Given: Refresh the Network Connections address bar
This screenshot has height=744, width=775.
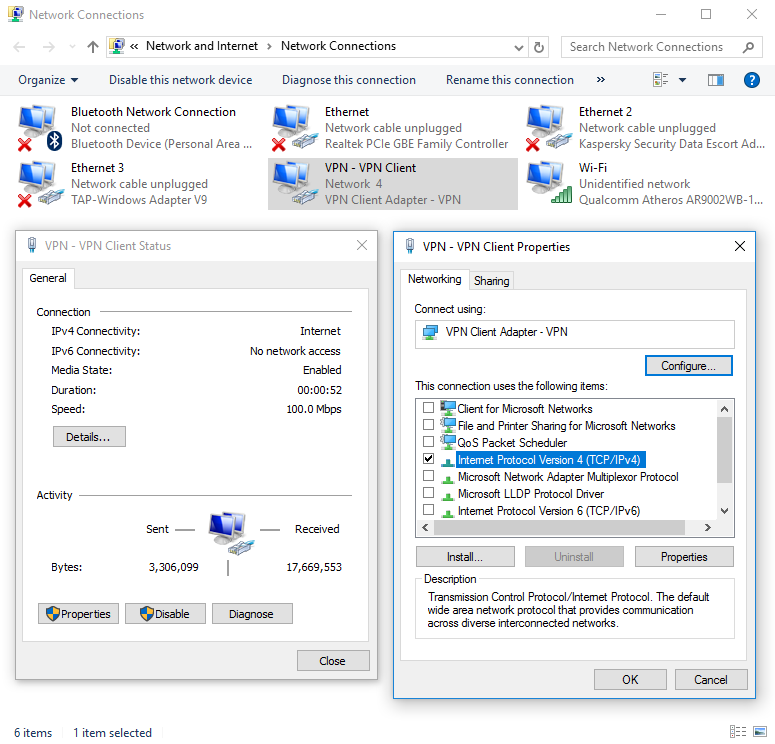Looking at the screenshot, I should [x=539, y=47].
